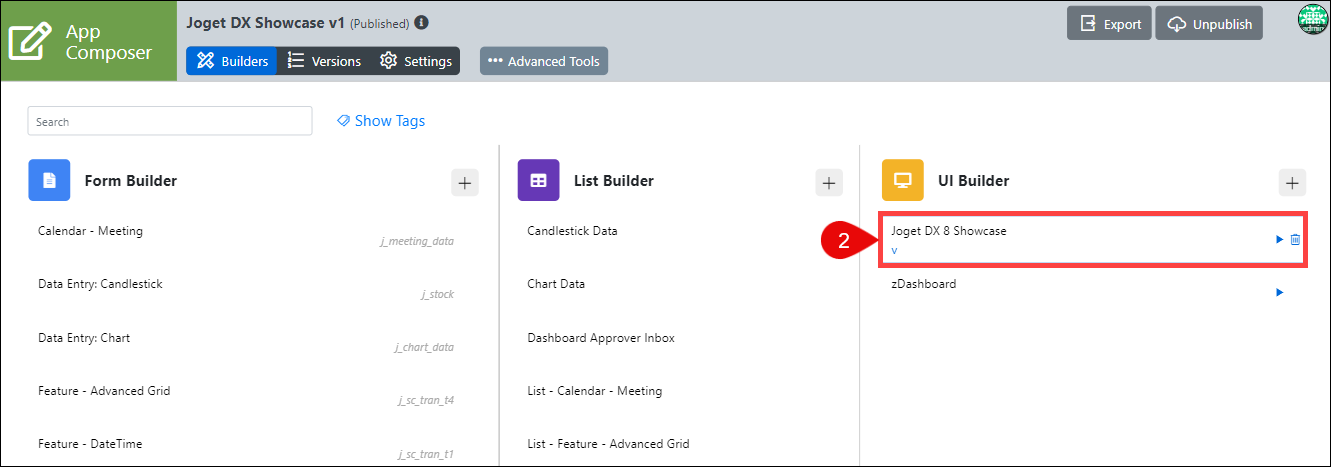
Task: Open the Candlestick Data list
Action: (x=572, y=231)
